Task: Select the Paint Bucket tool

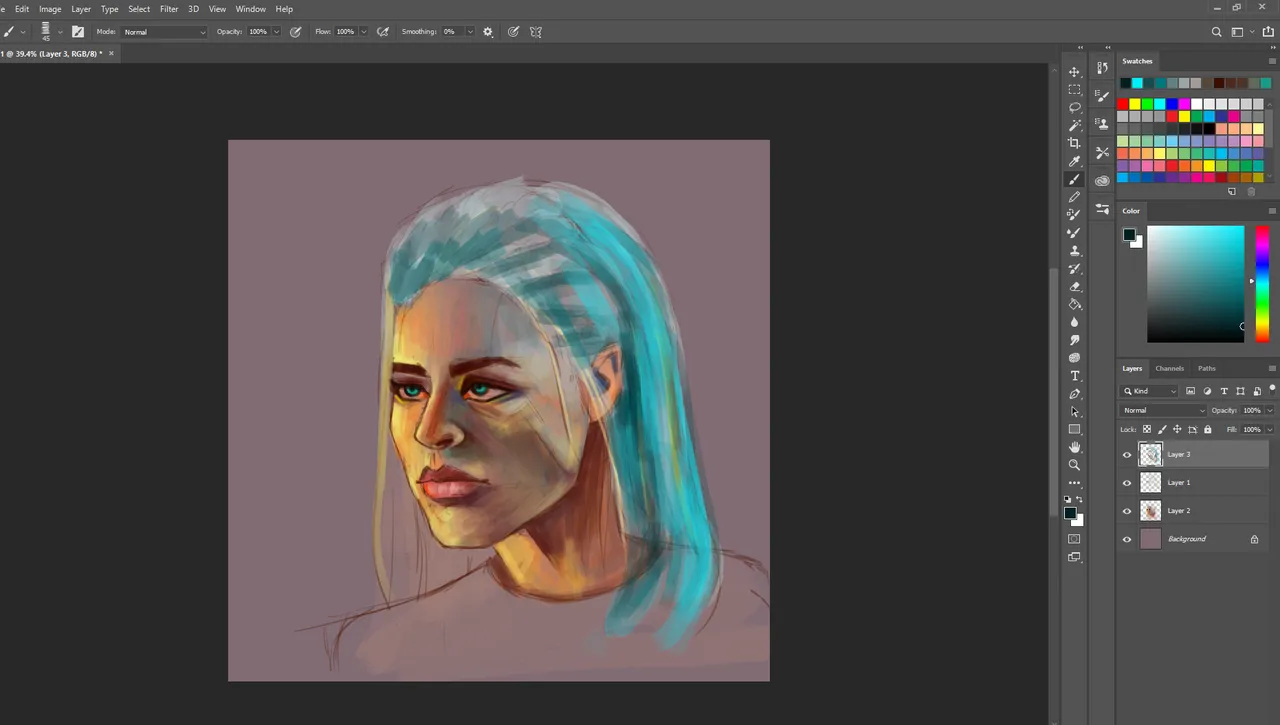Action: coord(1075,304)
